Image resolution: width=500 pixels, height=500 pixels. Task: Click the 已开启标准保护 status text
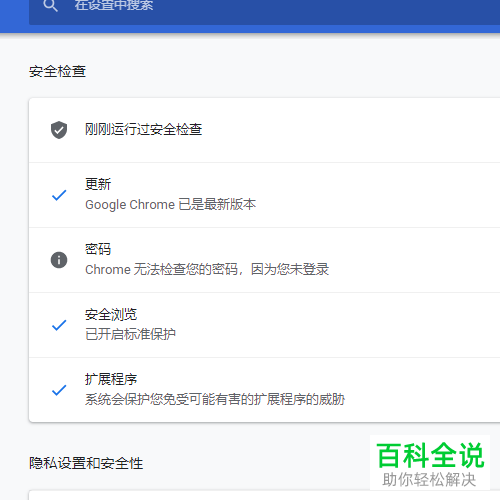tap(130, 334)
